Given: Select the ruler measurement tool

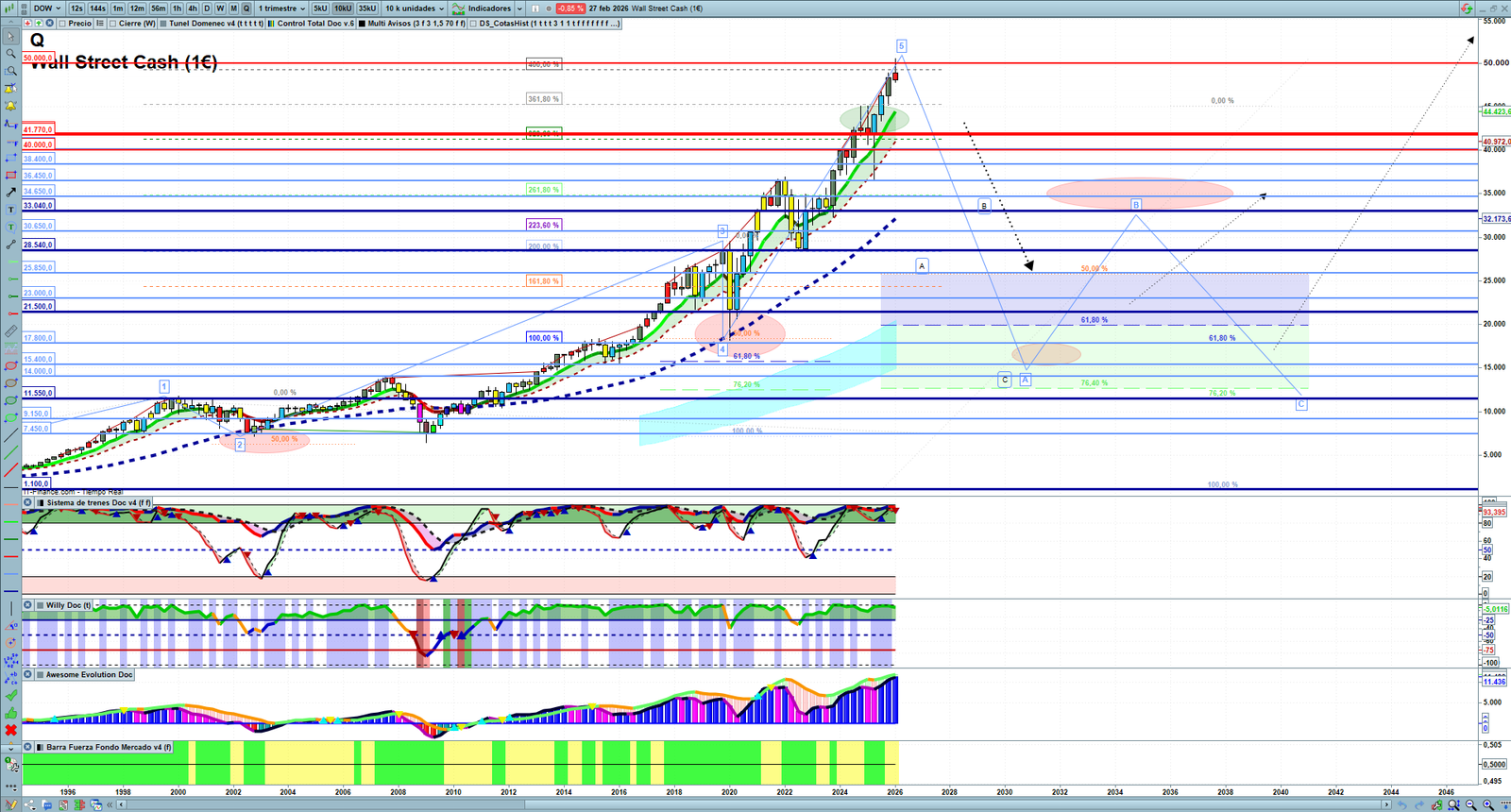Looking at the screenshot, I should click(x=10, y=331).
